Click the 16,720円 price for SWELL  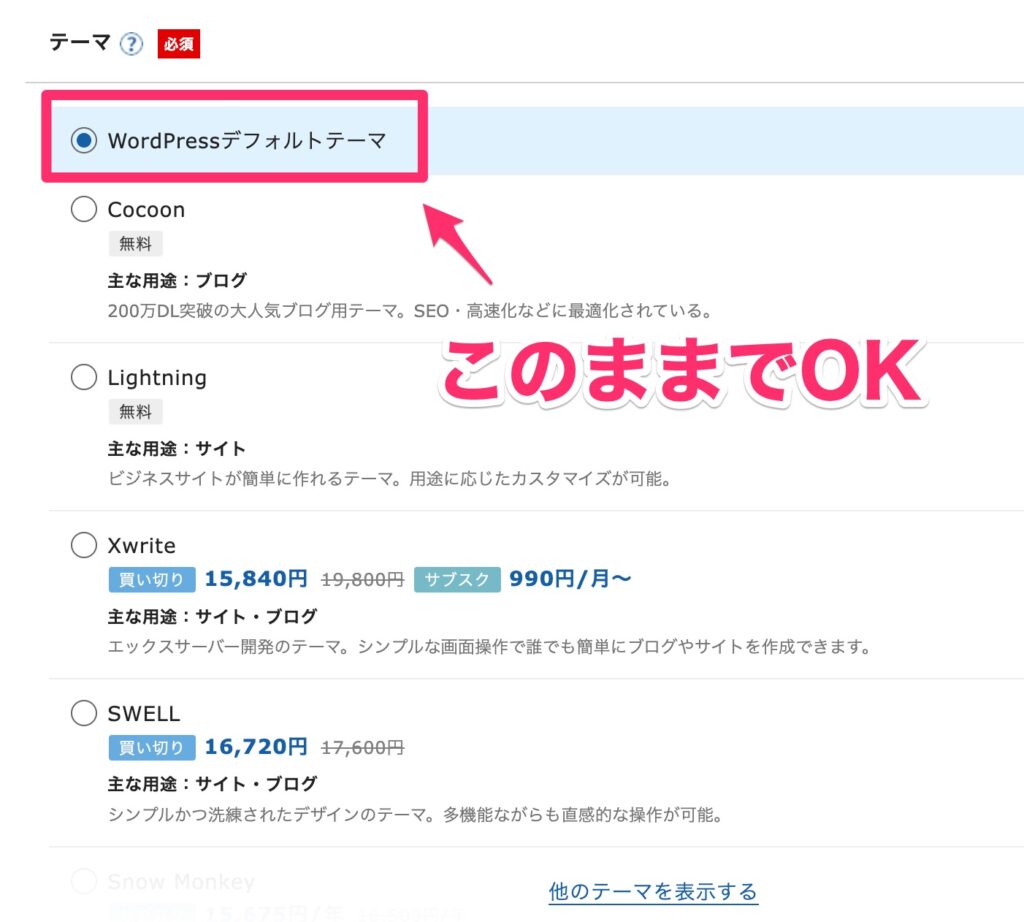pos(256,747)
